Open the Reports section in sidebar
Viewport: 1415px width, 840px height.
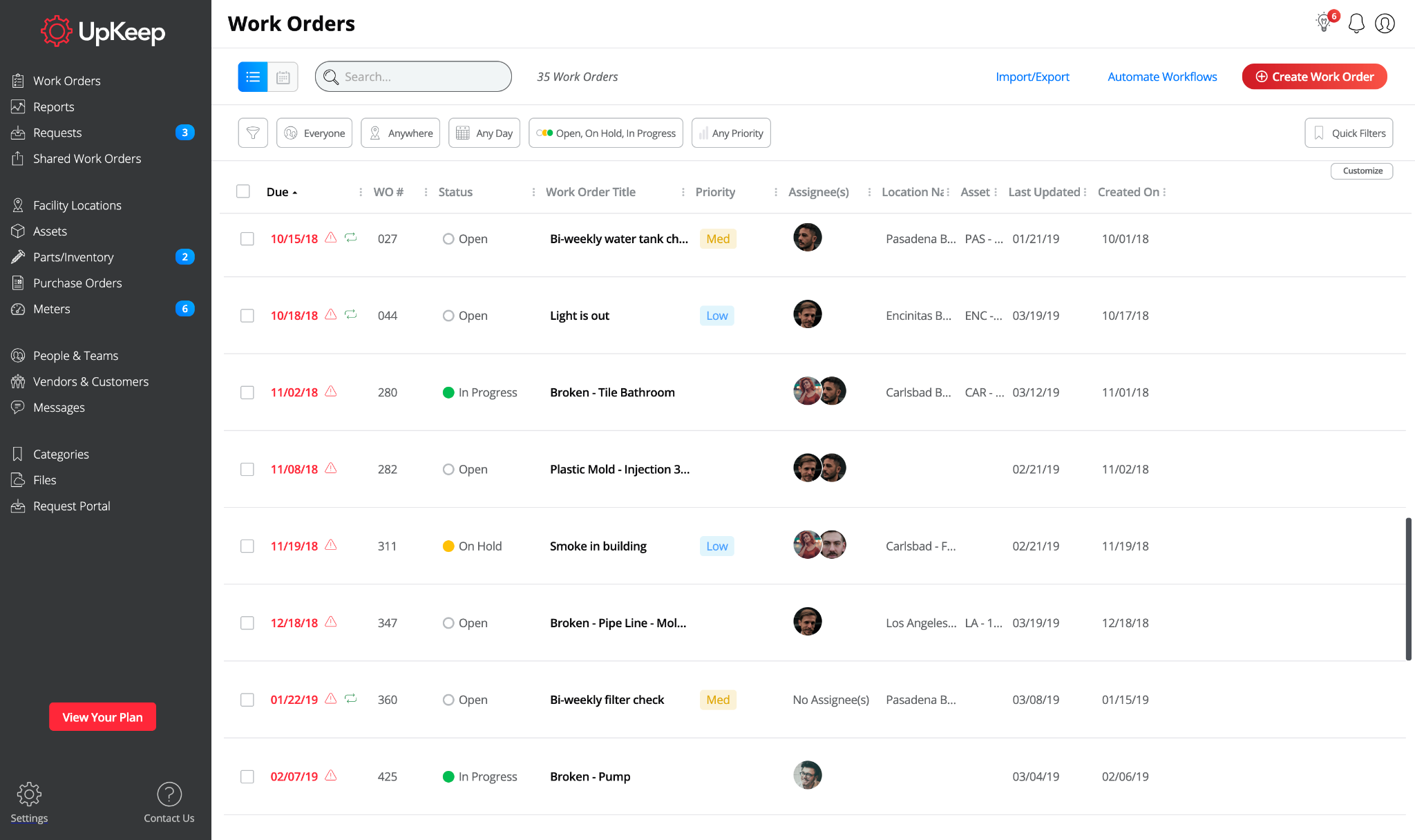[54, 106]
